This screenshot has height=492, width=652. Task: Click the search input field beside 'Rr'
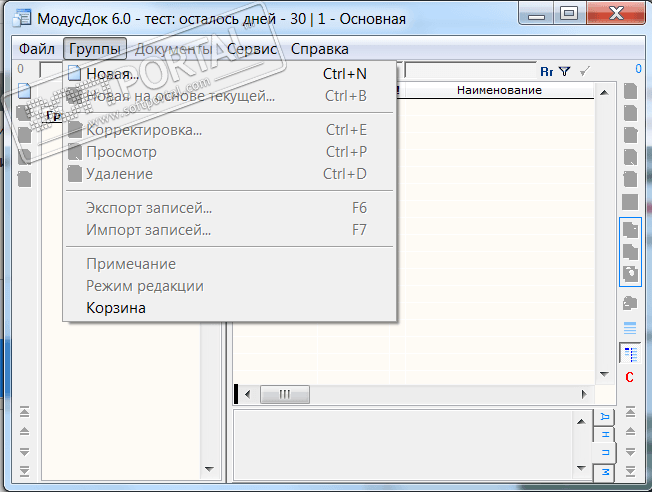click(471, 71)
